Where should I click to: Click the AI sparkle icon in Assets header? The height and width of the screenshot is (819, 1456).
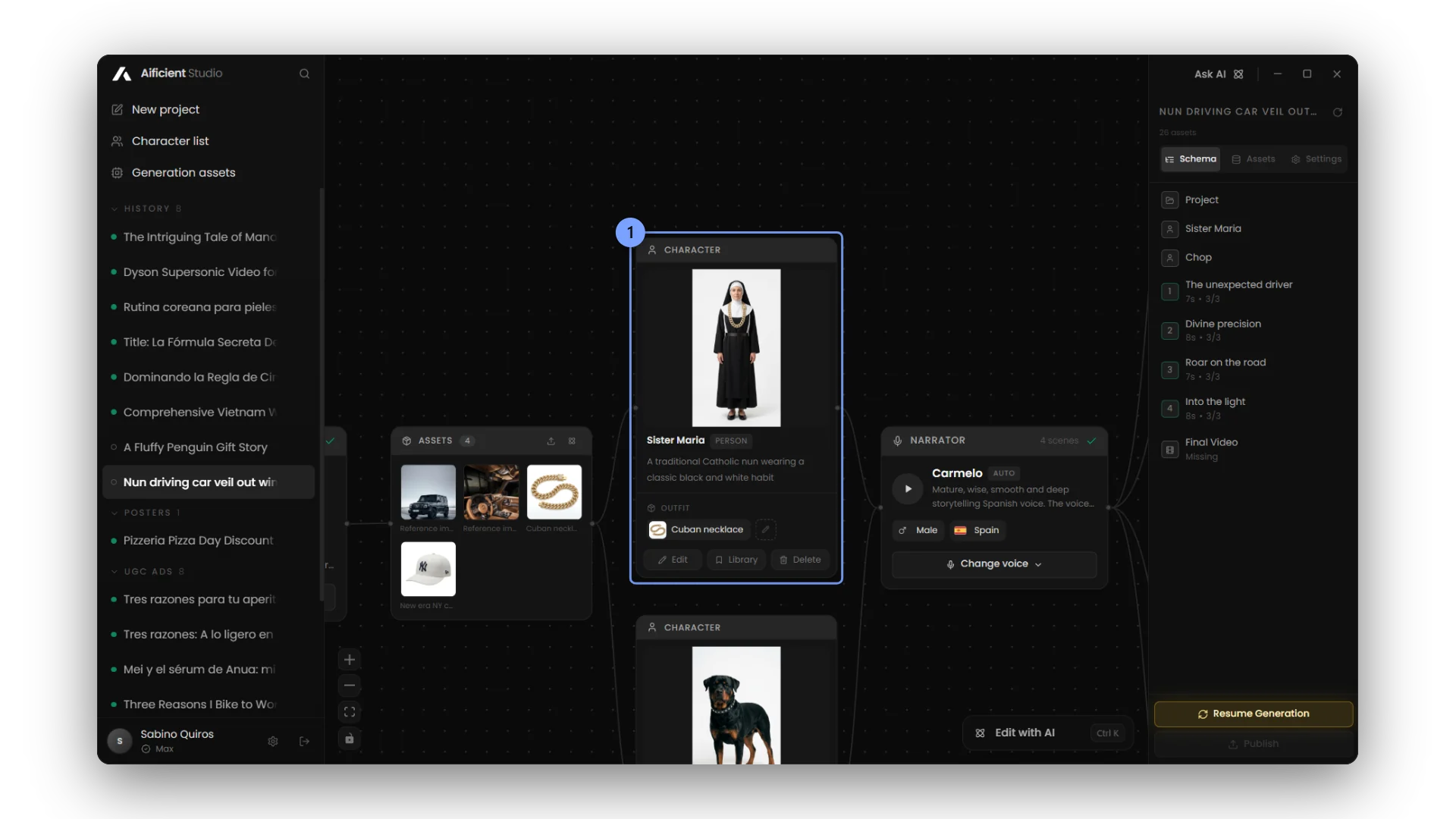point(573,441)
